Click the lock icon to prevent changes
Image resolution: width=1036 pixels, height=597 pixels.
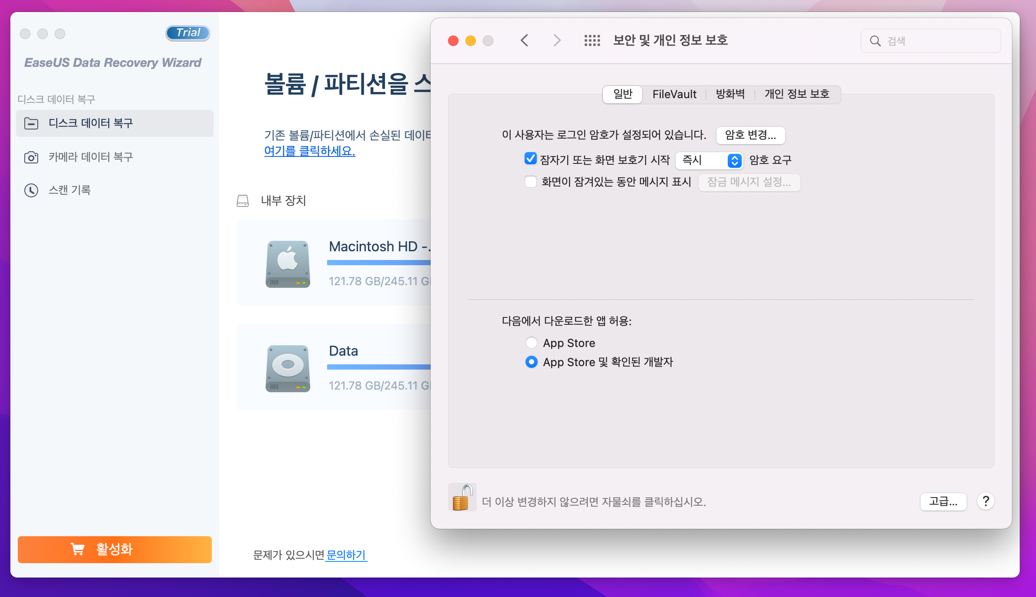[462, 497]
